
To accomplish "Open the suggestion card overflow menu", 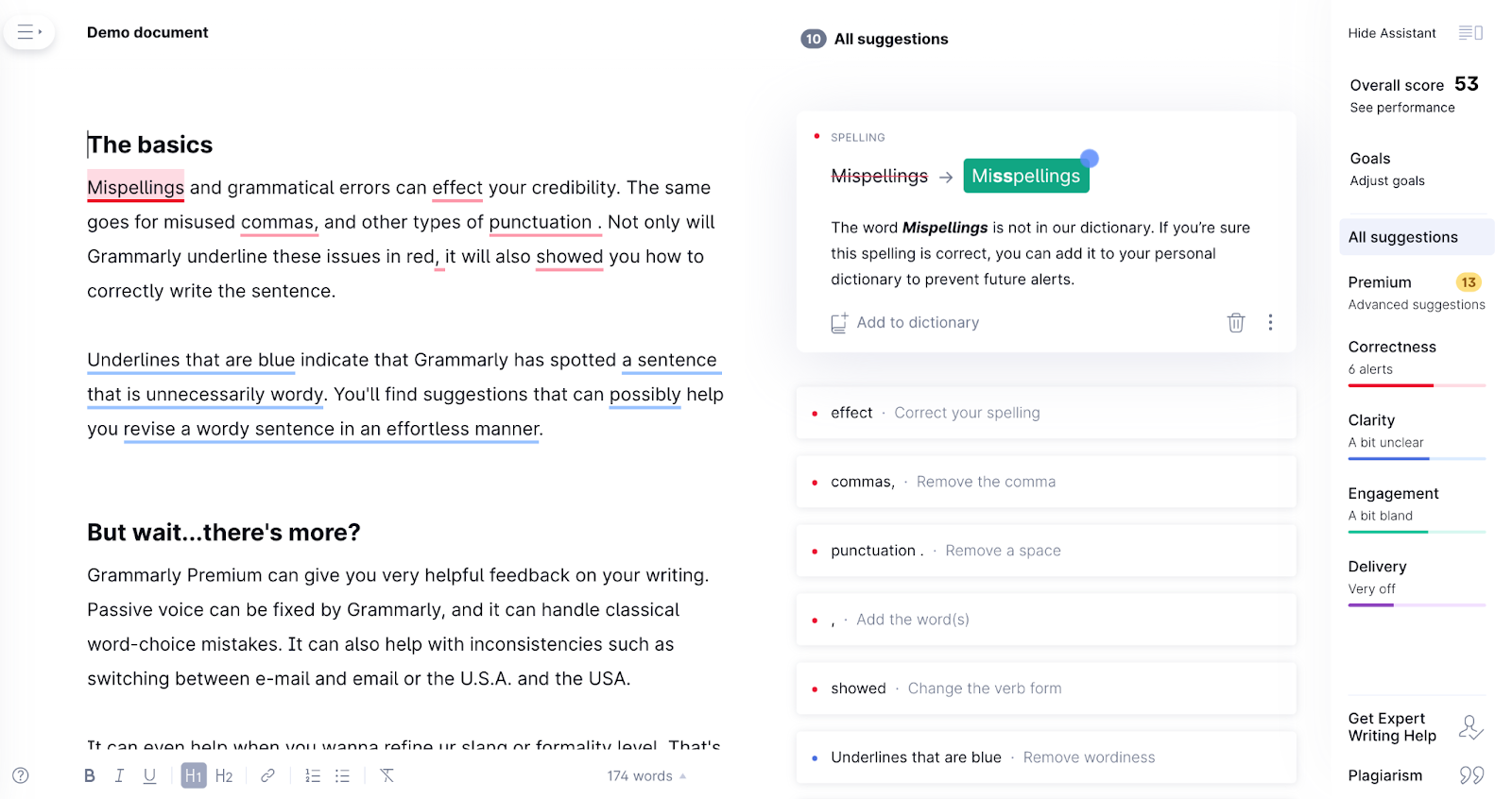I will coord(1271,322).
